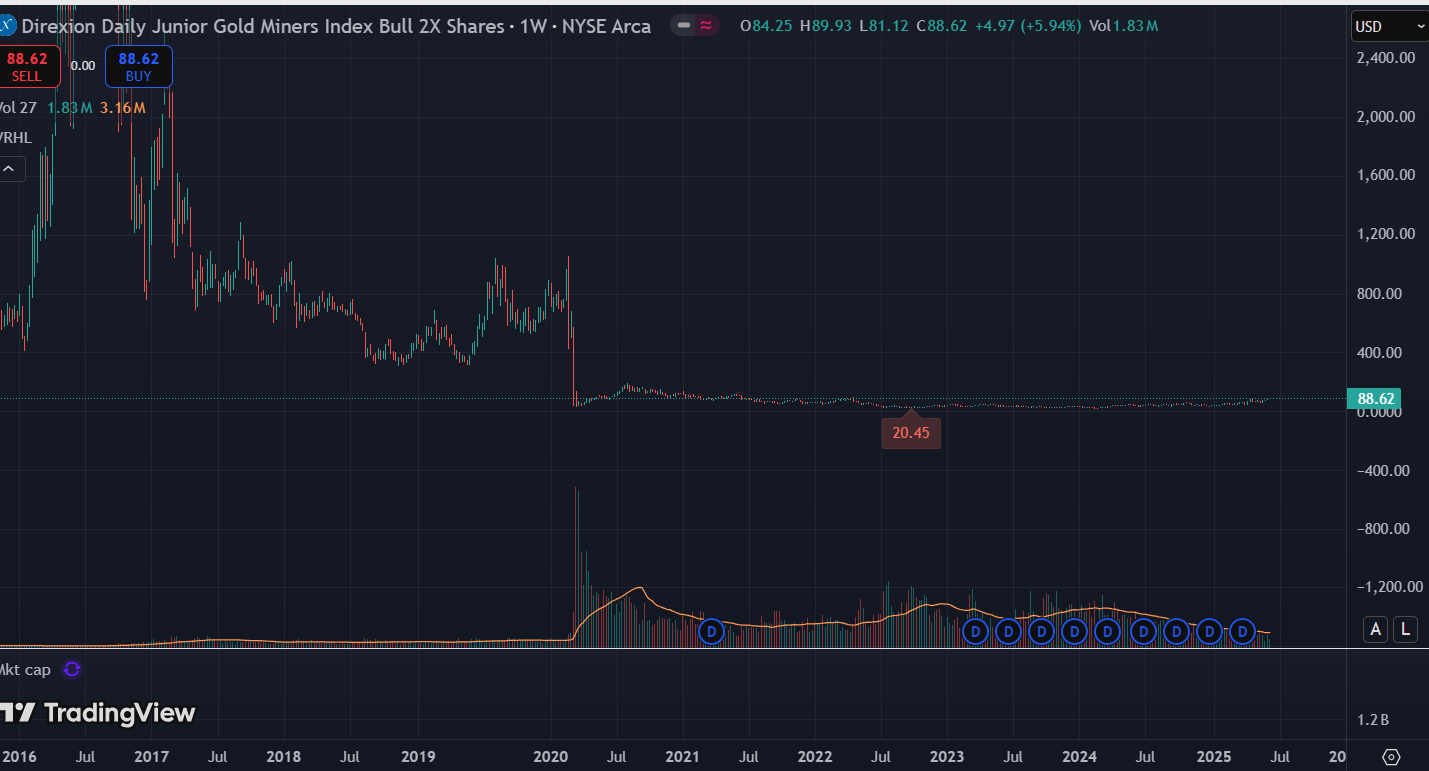Click the 20.45 low price label

[x=911, y=433]
